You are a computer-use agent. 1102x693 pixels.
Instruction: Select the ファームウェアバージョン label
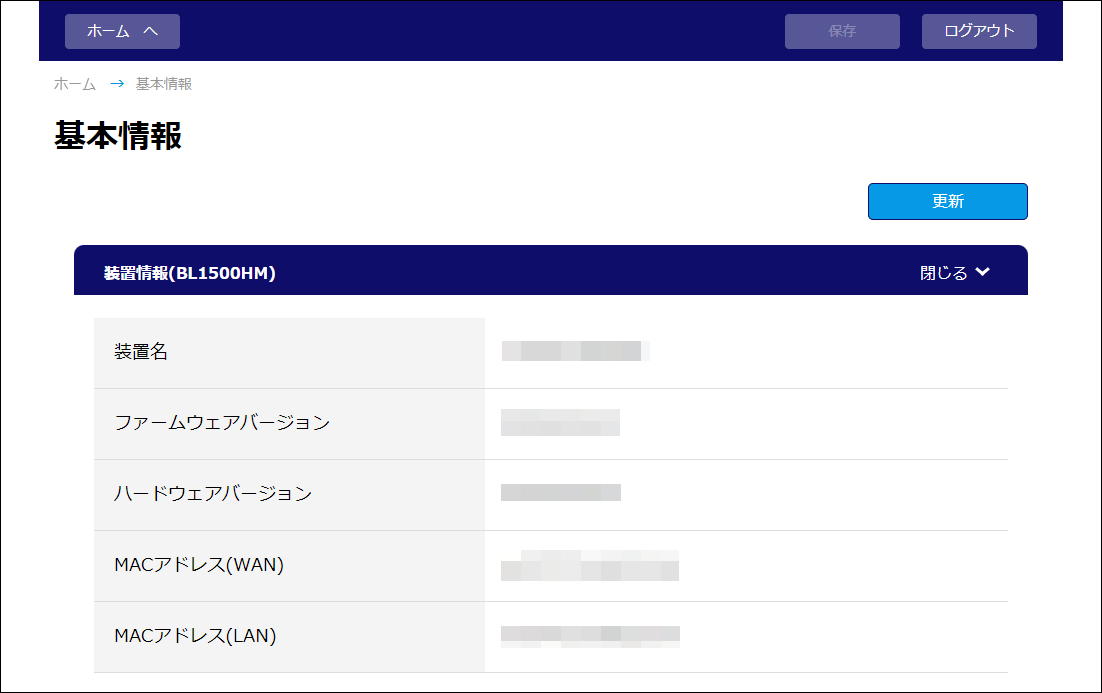[222, 423]
